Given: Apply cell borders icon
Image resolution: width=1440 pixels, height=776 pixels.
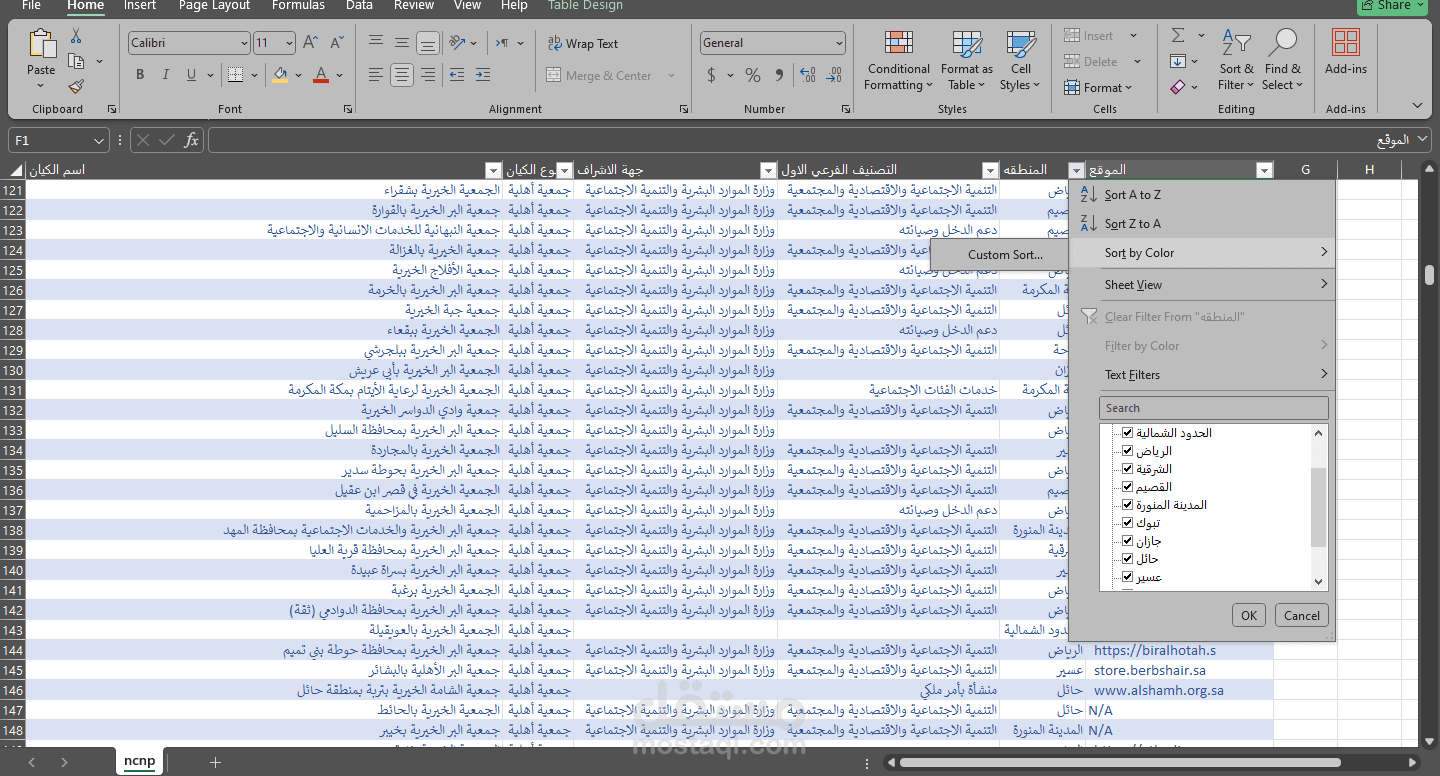Looking at the screenshot, I should 234,75.
